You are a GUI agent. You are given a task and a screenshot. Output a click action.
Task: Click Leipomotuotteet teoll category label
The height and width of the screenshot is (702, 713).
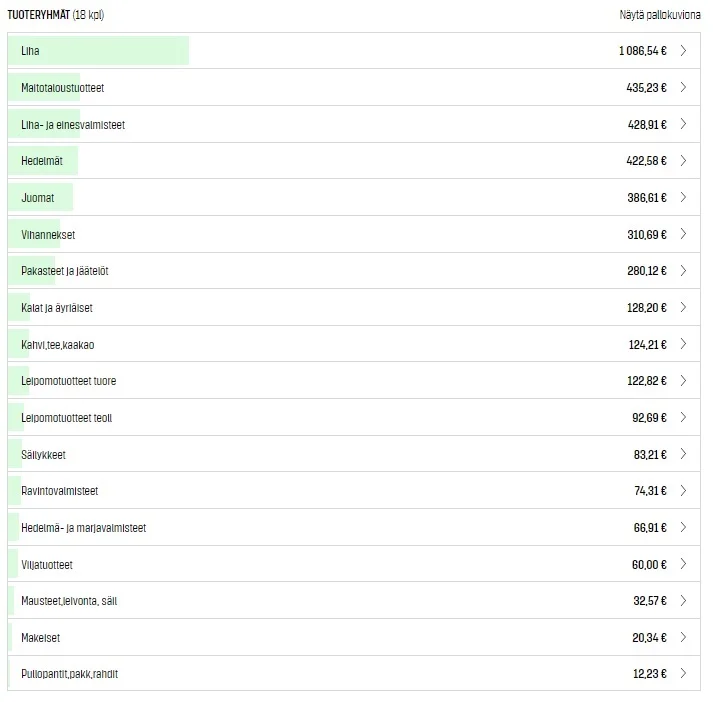[x=66, y=418]
